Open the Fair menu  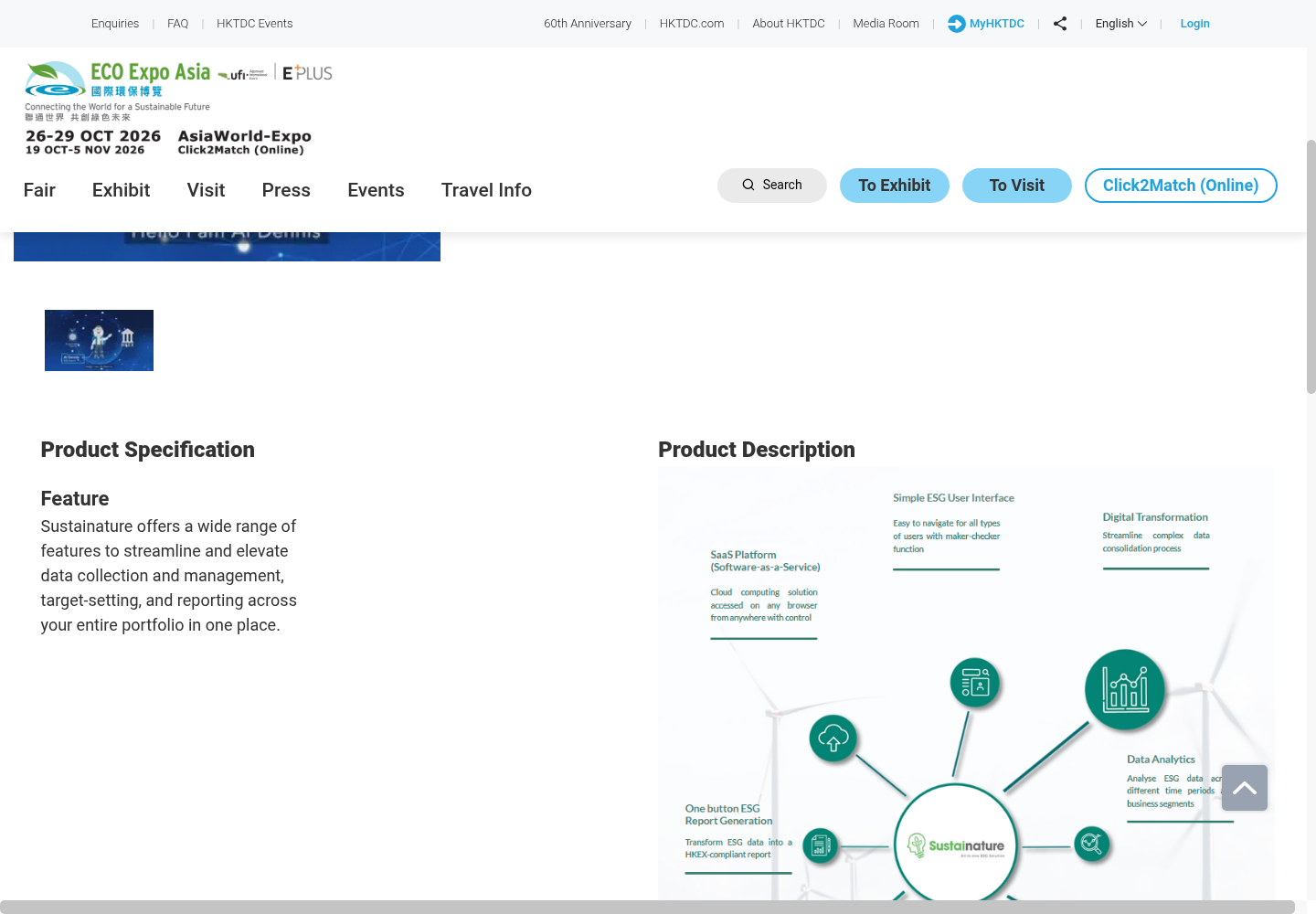pyautogui.click(x=39, y=190)
